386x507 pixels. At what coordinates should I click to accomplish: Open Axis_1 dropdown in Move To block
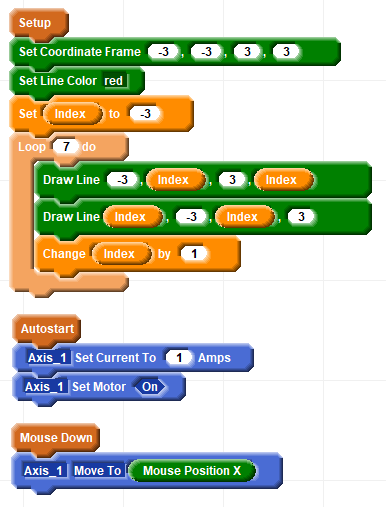point(44,471)
